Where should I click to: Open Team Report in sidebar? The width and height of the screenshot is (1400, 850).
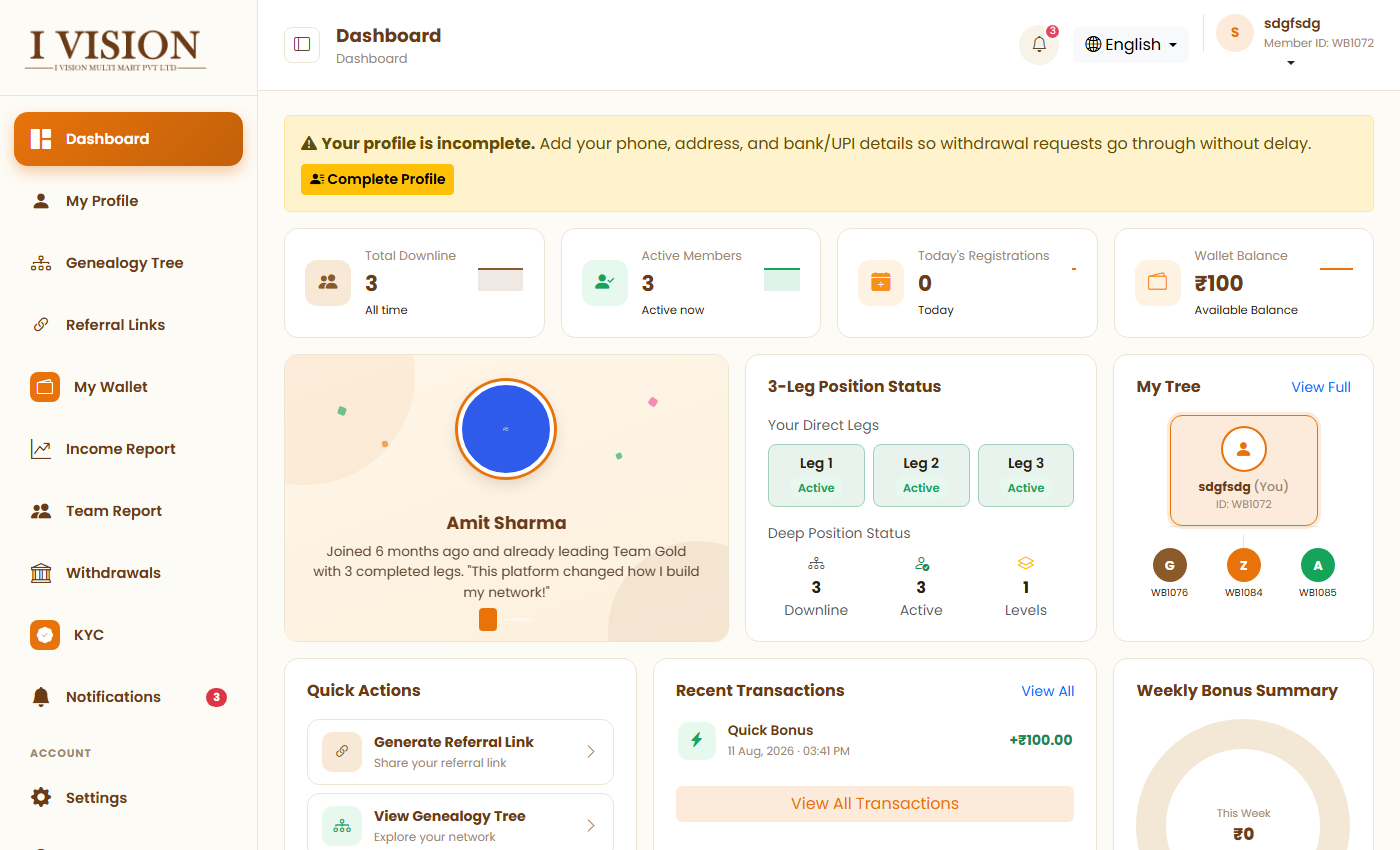128,511
